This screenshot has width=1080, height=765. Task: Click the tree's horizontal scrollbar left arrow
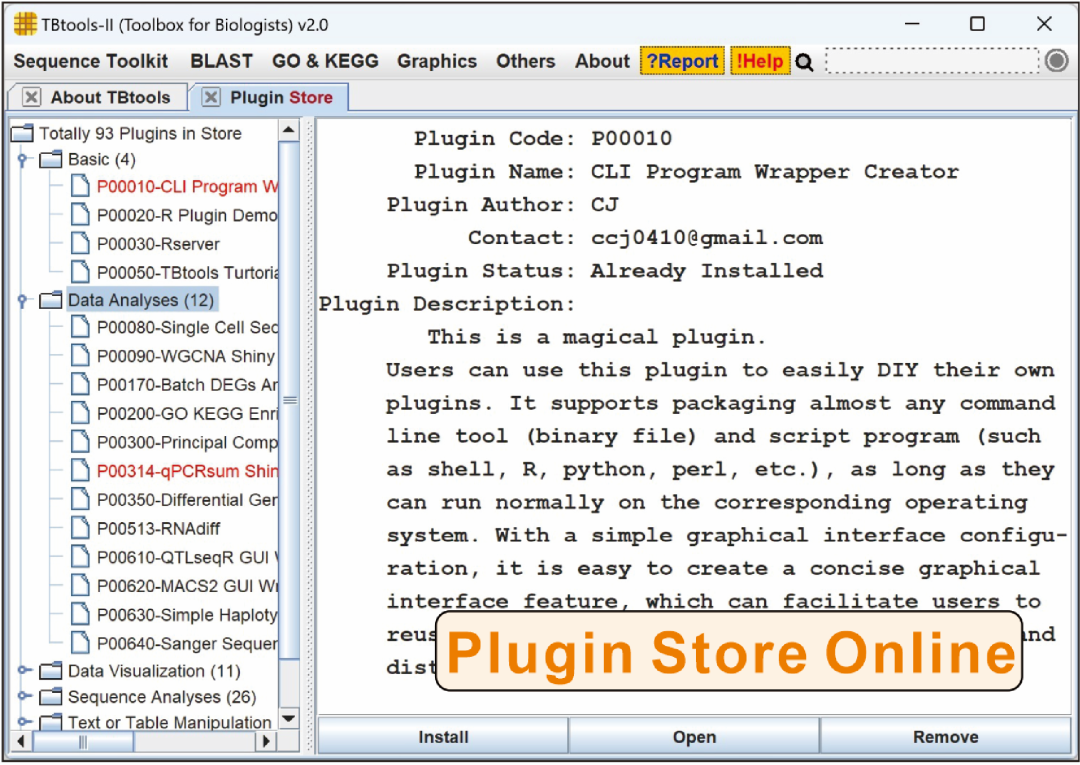[21, 742]
